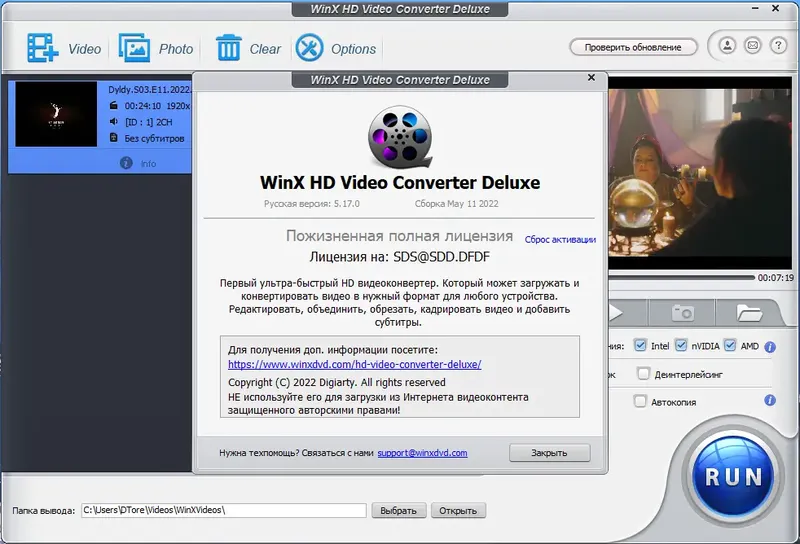Click the Сброс активации link
Screen dimensions: 800x544
tap(560, 239)
